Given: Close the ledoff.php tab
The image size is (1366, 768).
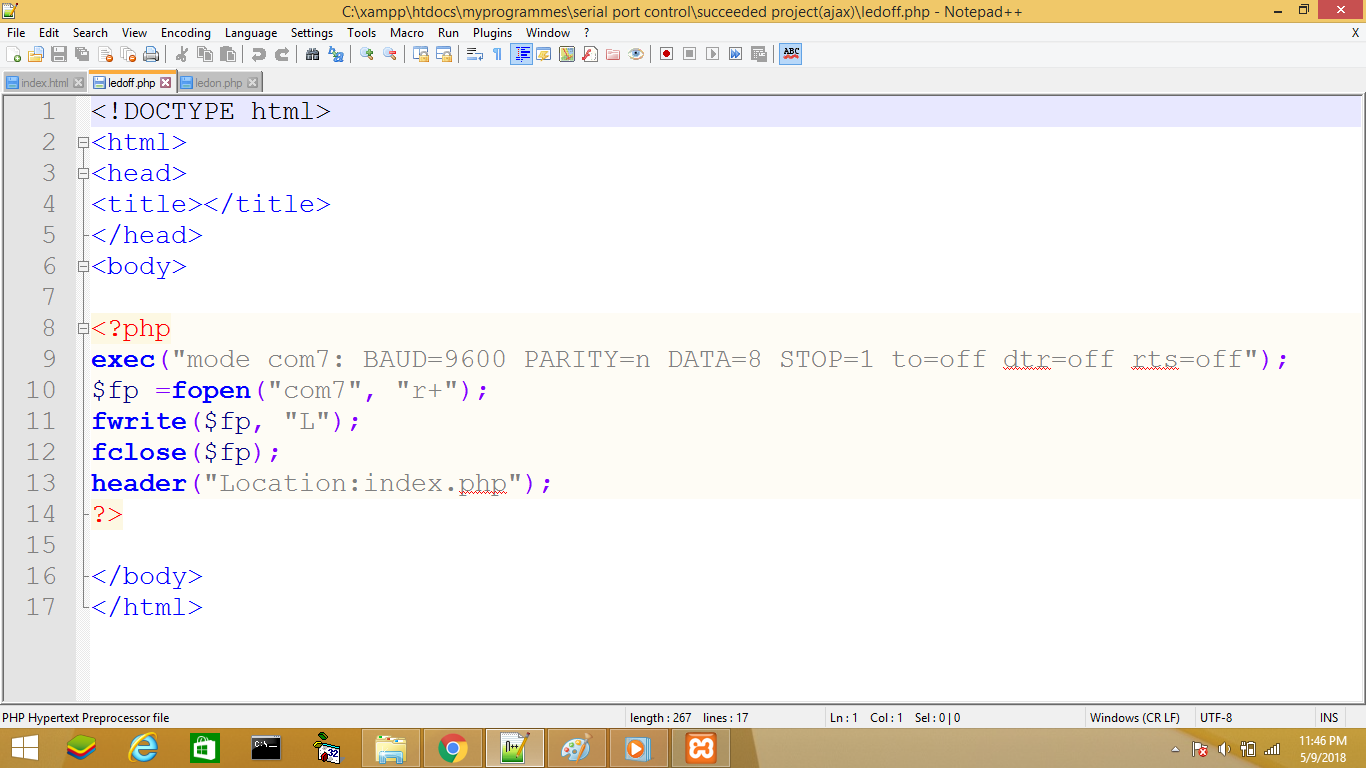Looking at the screenshot, I should (x=166, y=83).
